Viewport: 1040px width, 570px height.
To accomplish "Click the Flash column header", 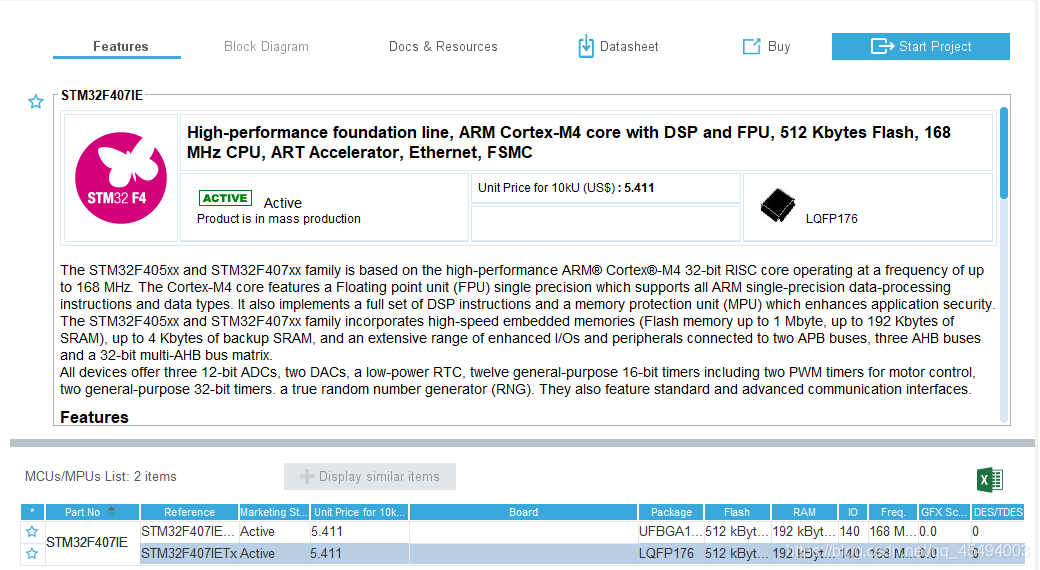I will (x=737, y=512).
